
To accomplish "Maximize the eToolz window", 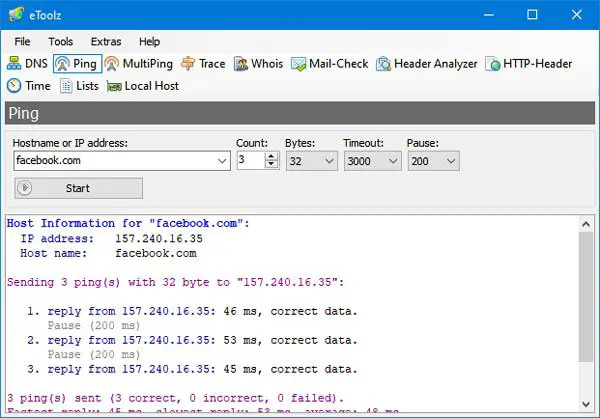I will click(532, 15).
